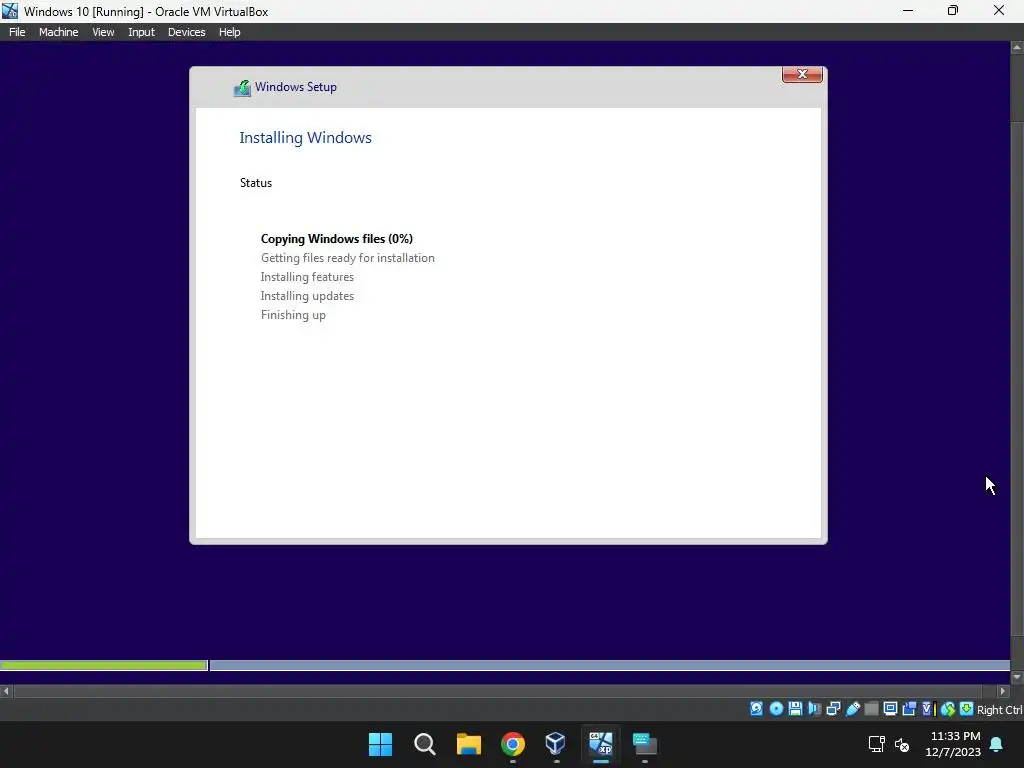The image size is (1024, 768).
Task: Click the Right Ctrl host key label
Action: (999, 710)
